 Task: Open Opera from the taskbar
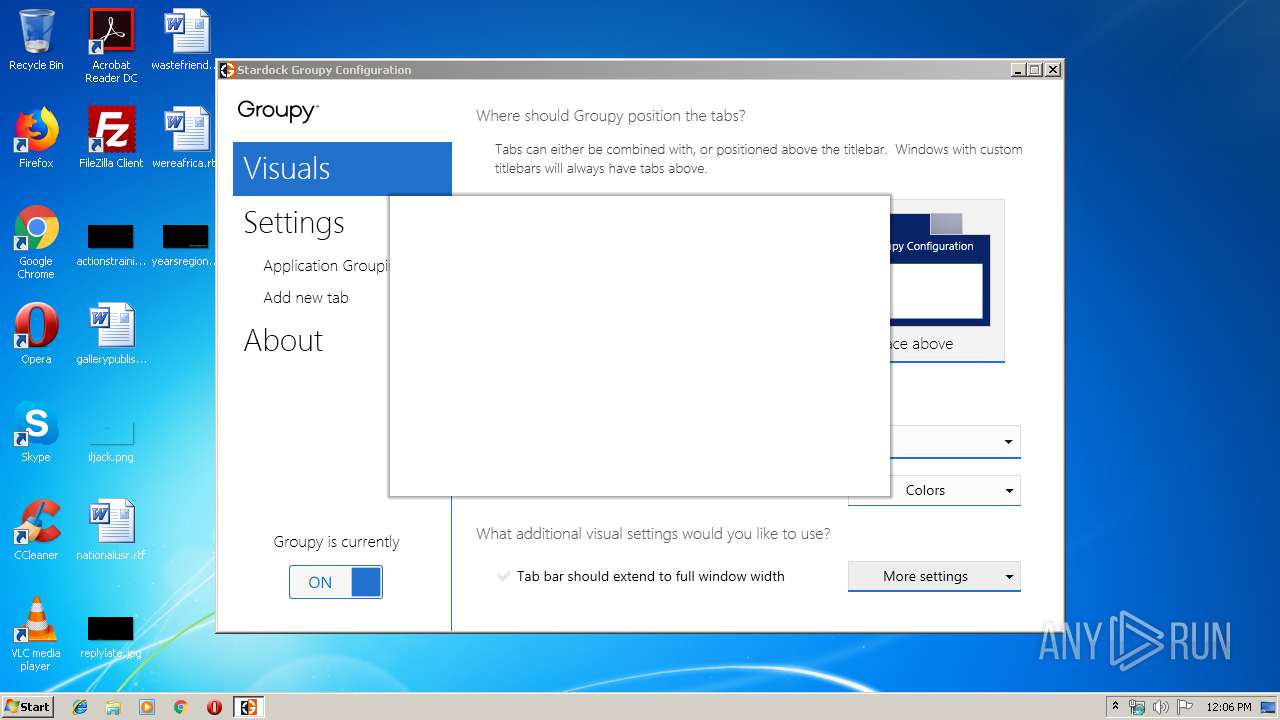click(214, 707)
